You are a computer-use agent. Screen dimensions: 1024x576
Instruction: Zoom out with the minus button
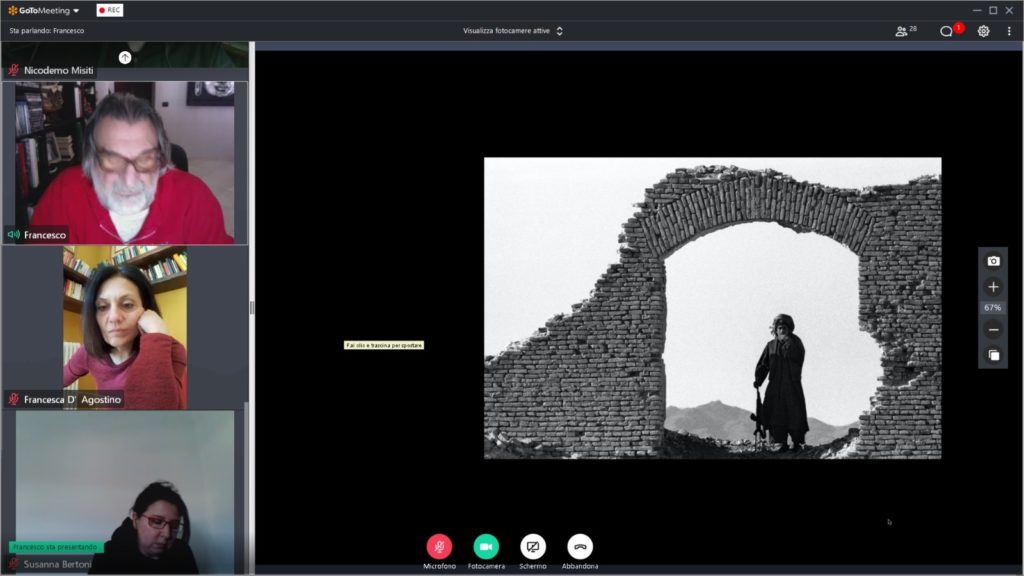(x=993, y=330)
